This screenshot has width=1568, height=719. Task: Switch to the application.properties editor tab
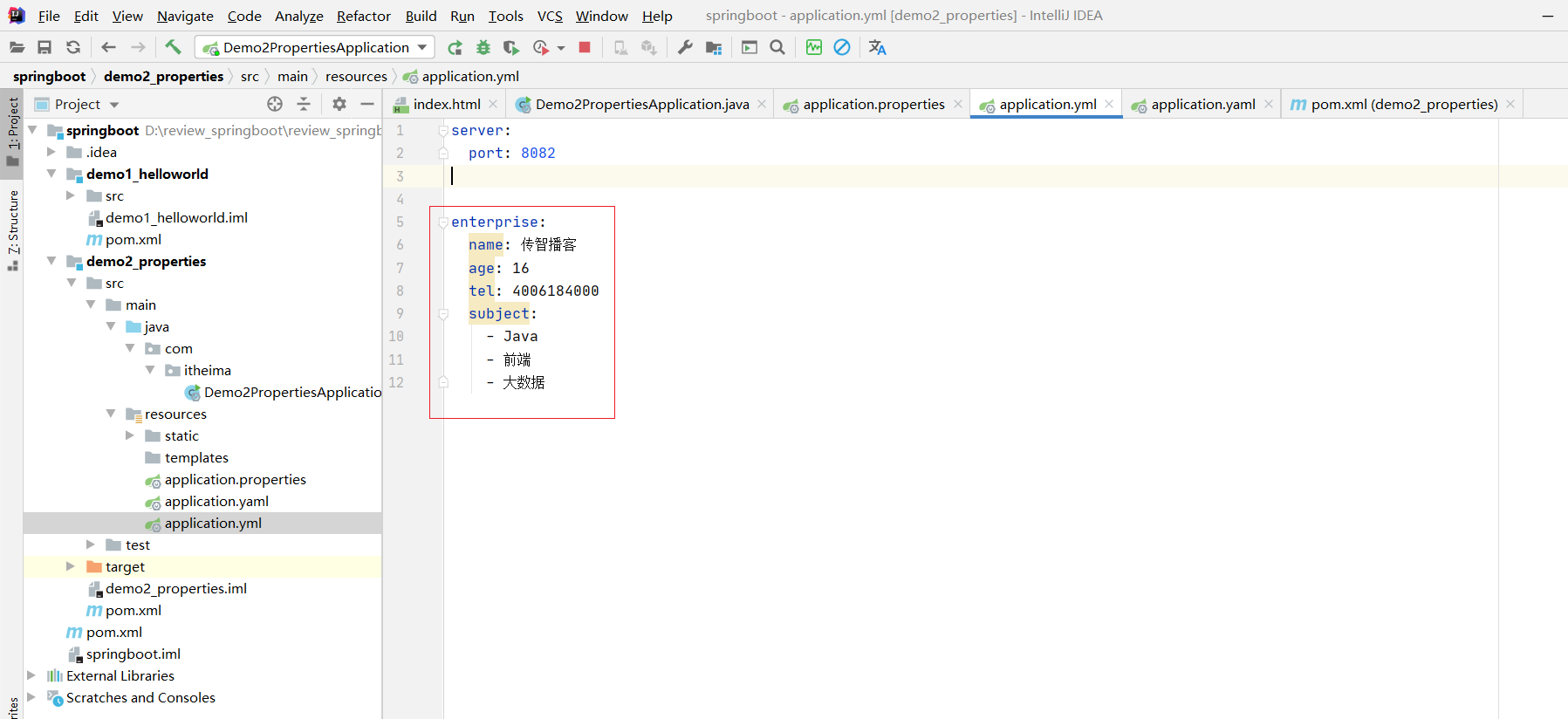[873, 104]
